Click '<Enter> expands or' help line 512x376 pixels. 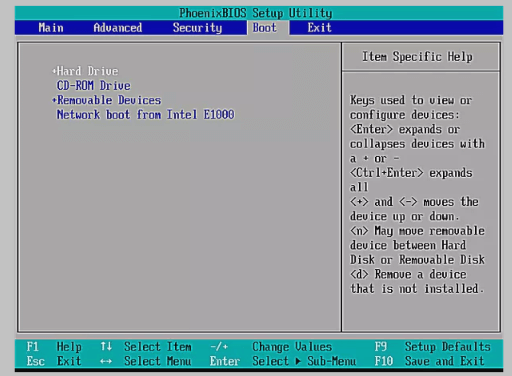click(405, 129)
